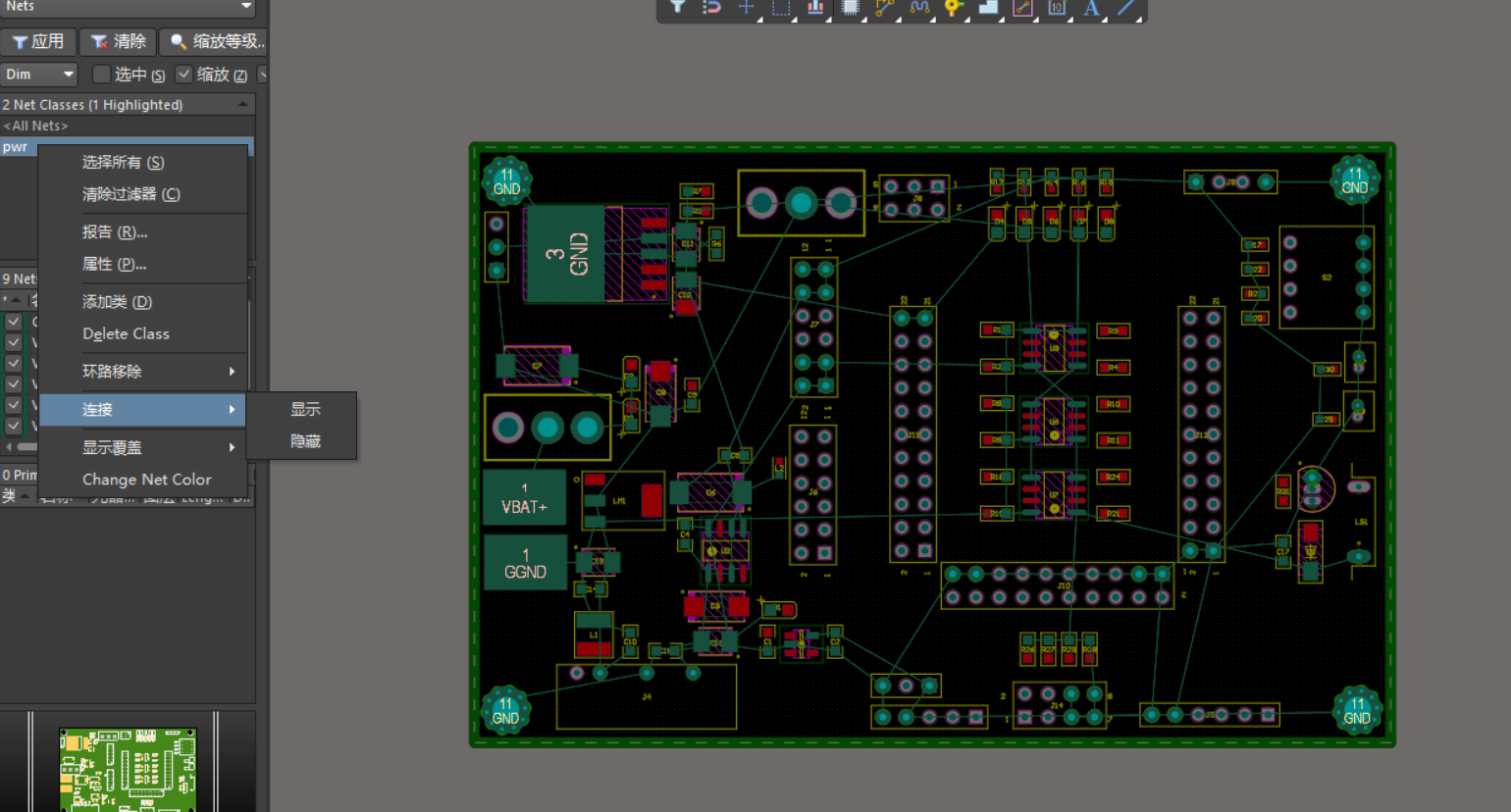Select 添加类 (D) menu item
This screenshot has height=812, width=1511.
click(142, 302)
